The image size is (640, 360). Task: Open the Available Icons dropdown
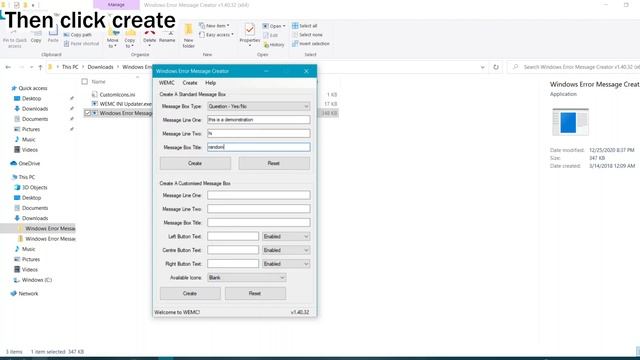[246, 278]
